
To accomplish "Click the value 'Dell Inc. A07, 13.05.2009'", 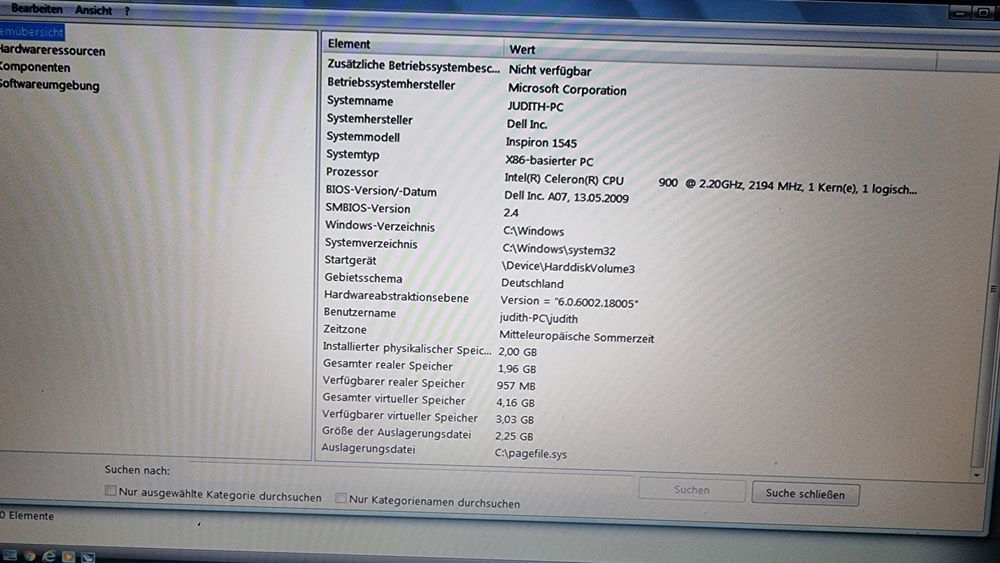I will point(566,197).
